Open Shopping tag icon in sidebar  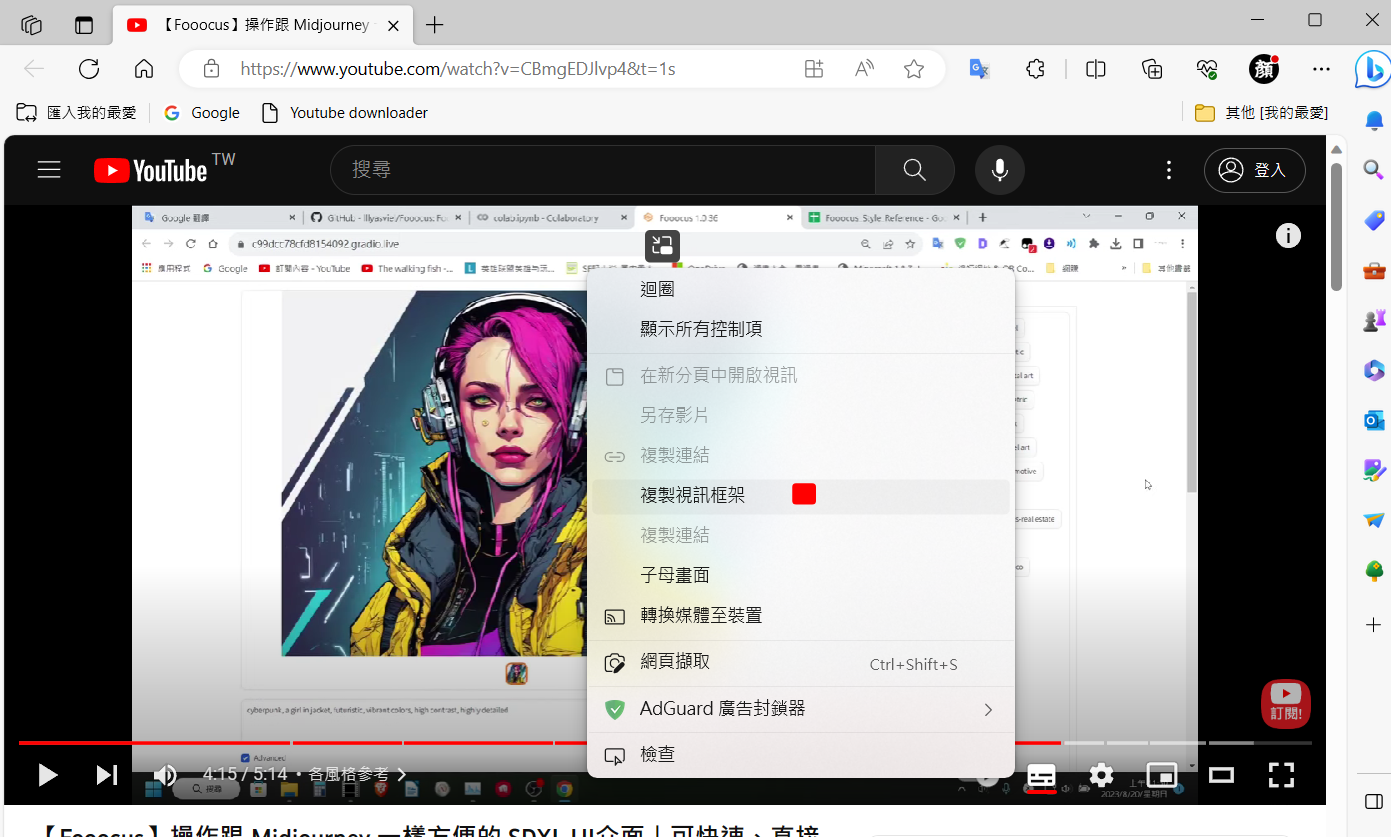click(x=1374, y=221)
